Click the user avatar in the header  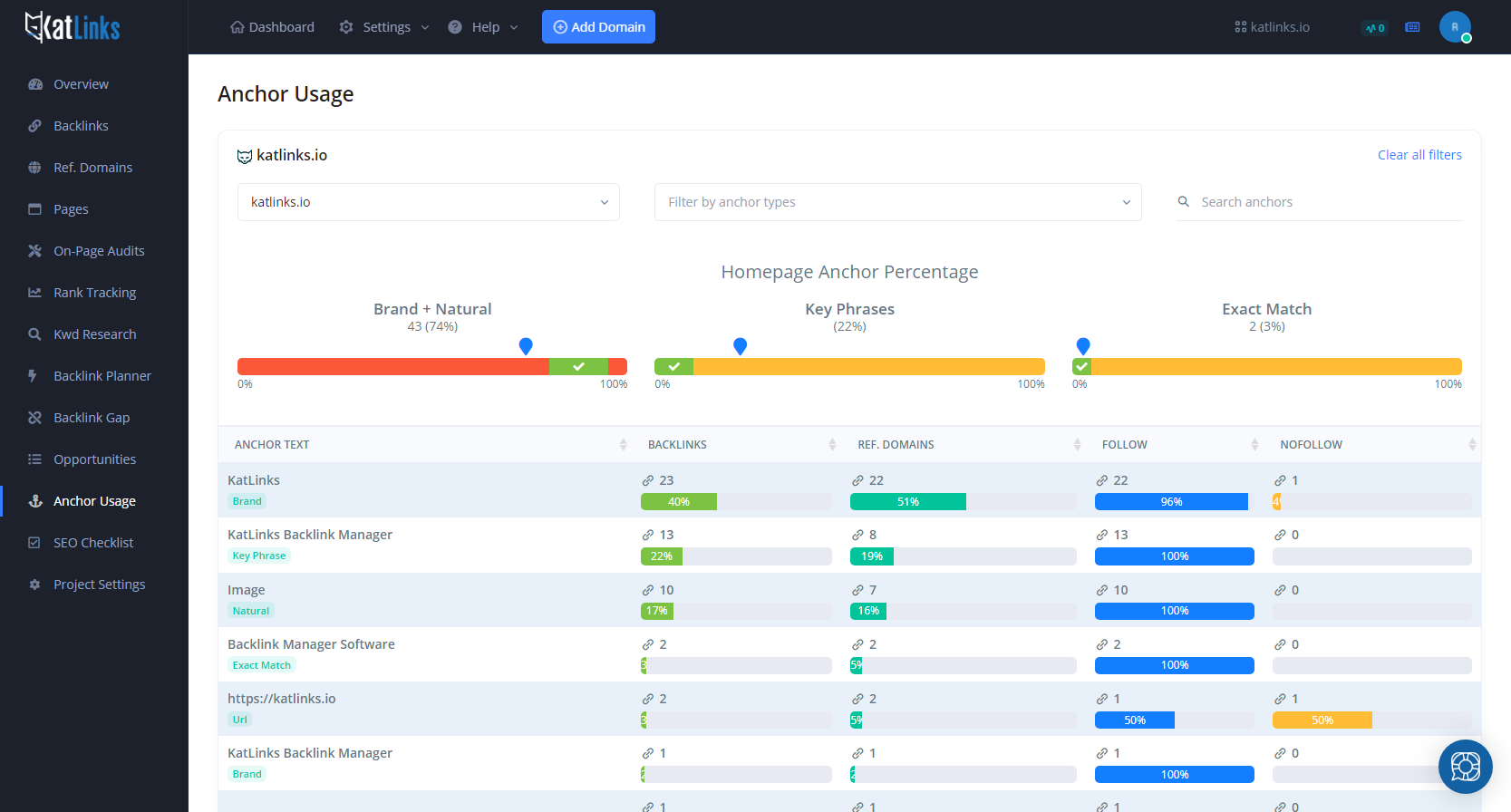1454,27
